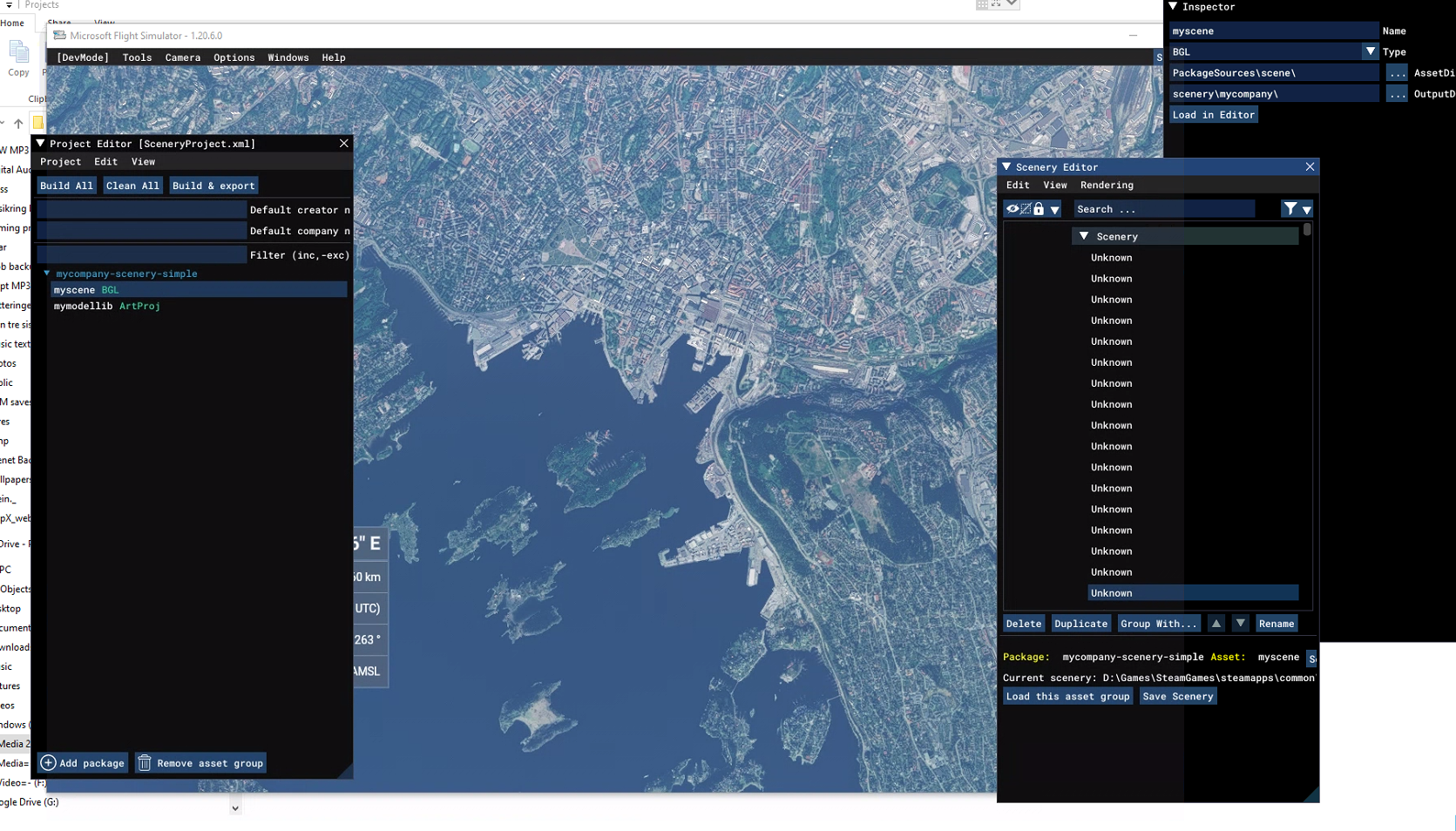Screen dimensions: 1456x831
Task: Collapse the Inspector panel triangle
Action: tap(1173, 6)
